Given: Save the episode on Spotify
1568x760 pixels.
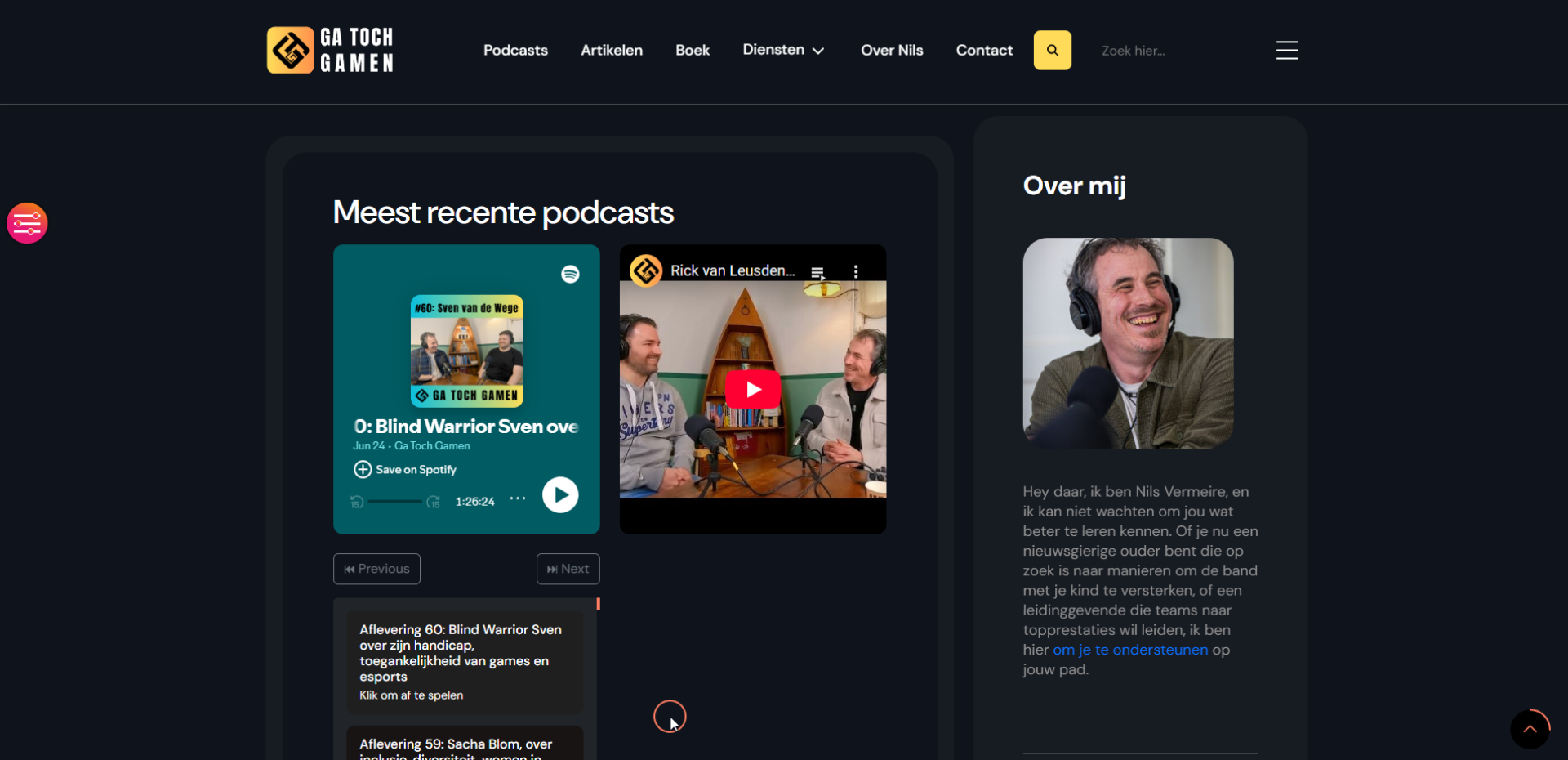Looking at the screenshot, I should [x=405, y=470].
